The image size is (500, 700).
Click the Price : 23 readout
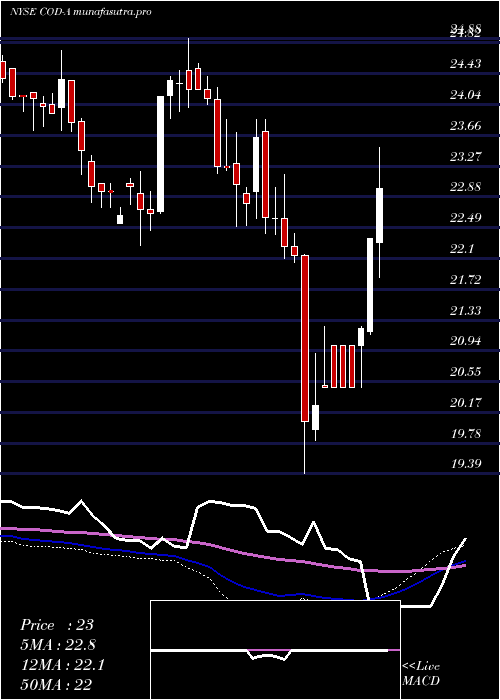57,625
